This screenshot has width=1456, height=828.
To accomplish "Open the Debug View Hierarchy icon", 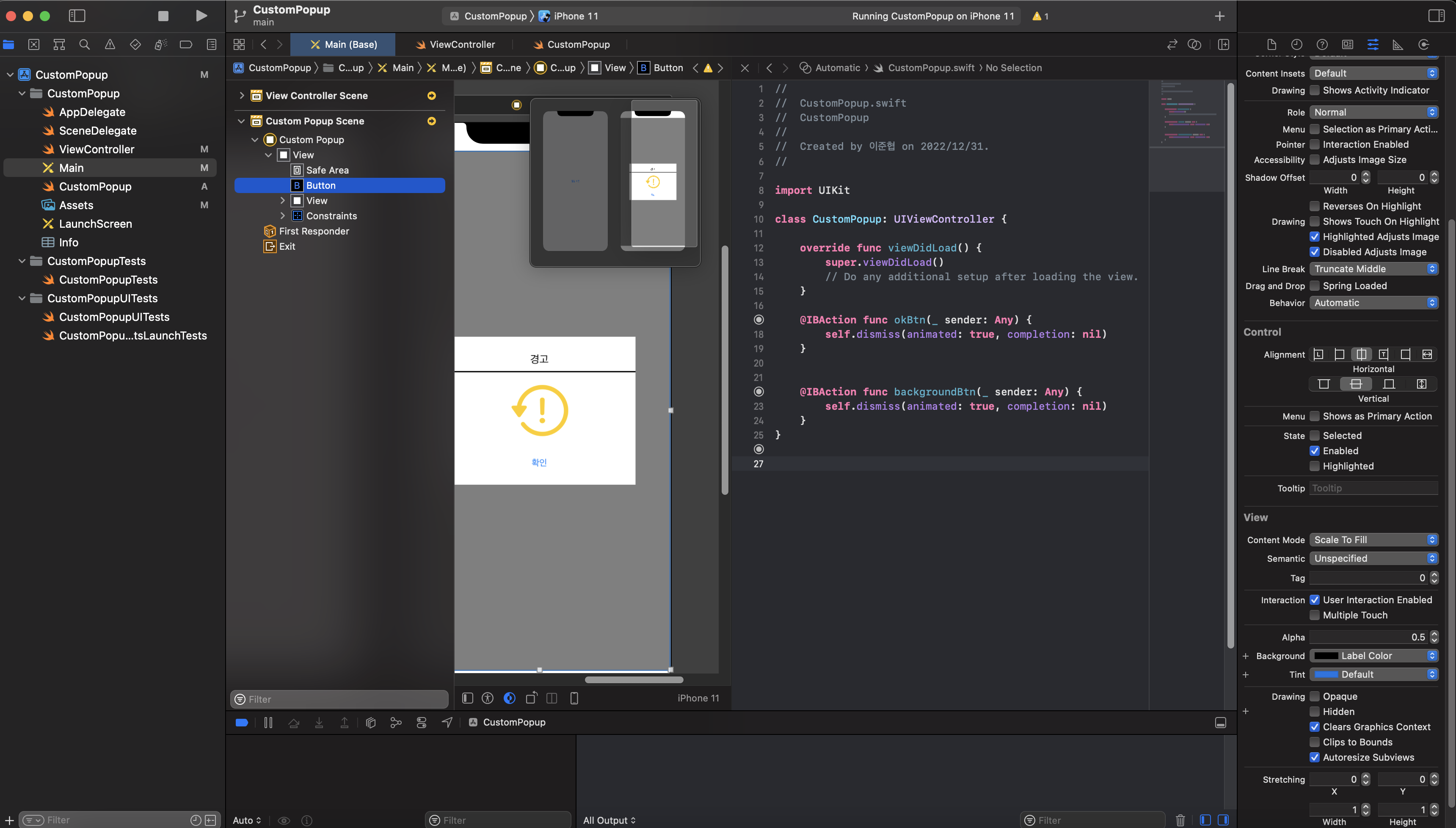I will click(371, 722).
